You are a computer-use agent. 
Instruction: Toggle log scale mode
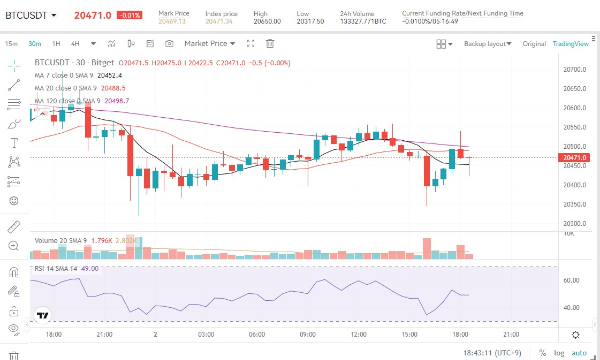[559, 353]
